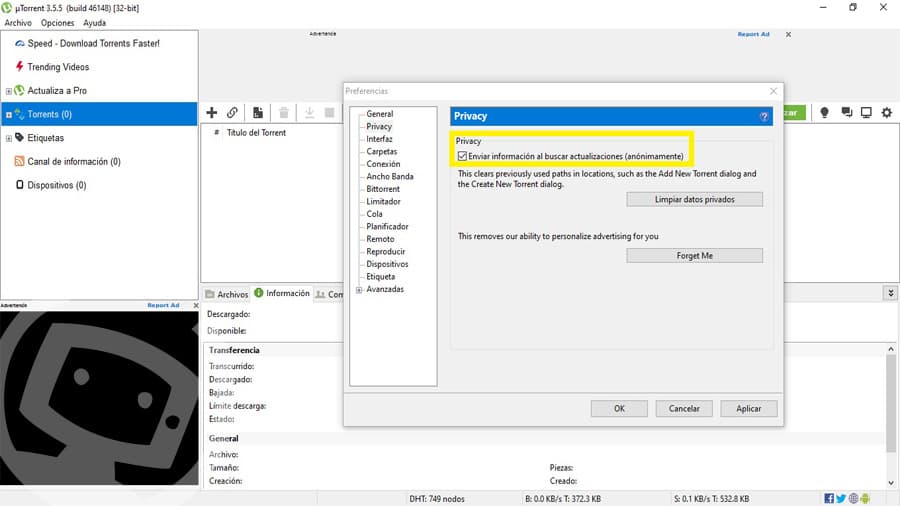Screen dimensions: 900x506
Task: Click the globe icon in status bar
Action: pos(854,499)
